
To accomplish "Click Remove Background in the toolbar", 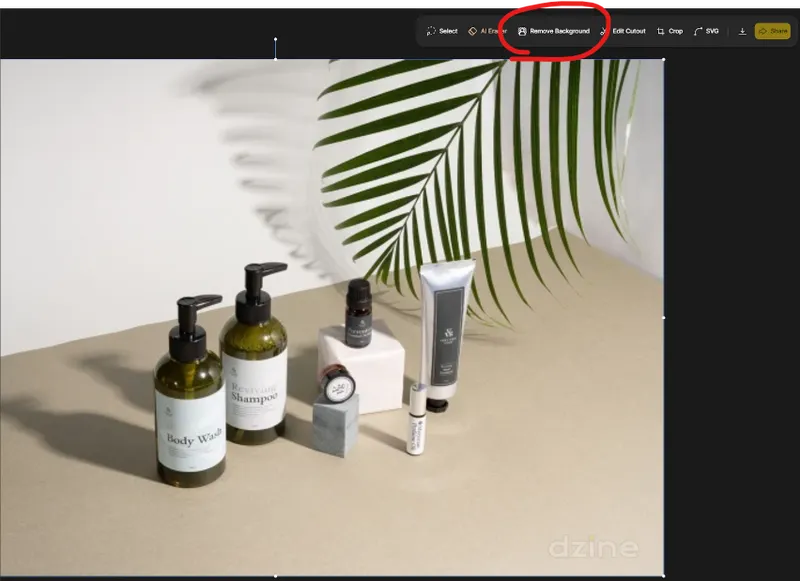I will click(554, 31).
